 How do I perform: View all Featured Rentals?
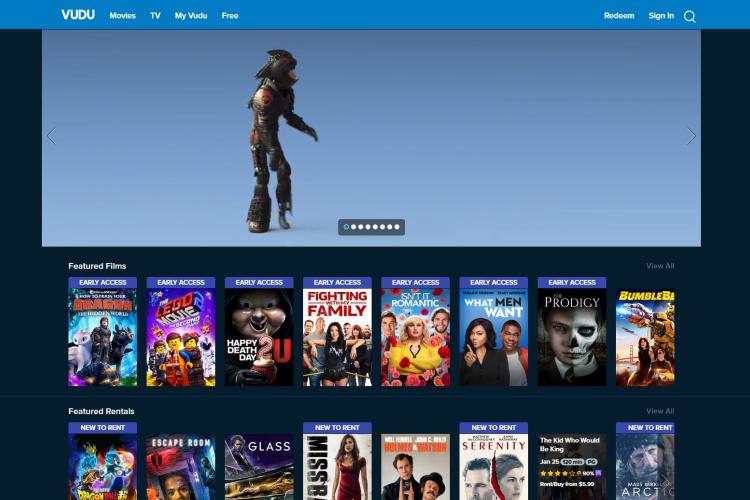pos(660,411)
